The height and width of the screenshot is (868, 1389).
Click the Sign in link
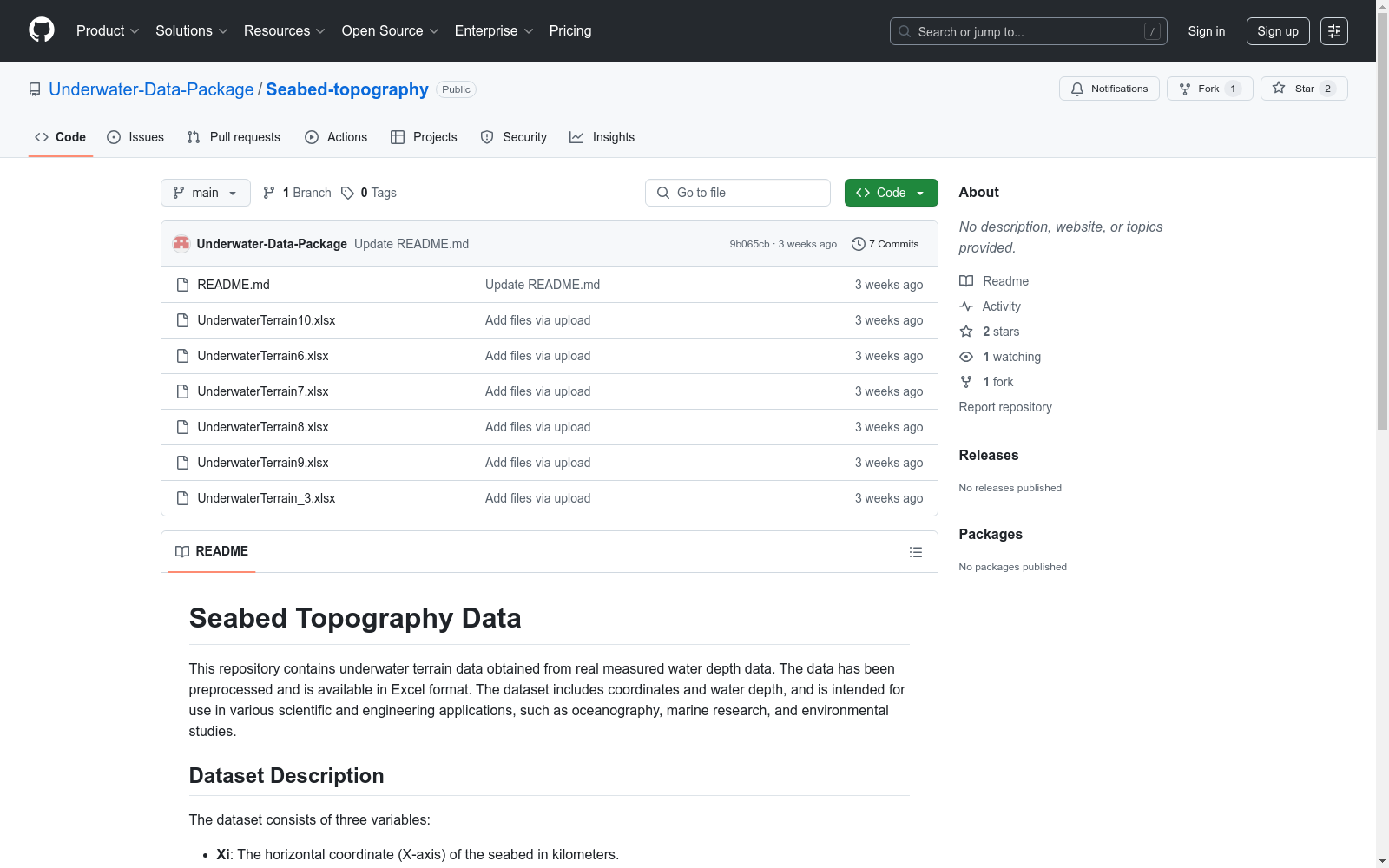(1207, 31)
